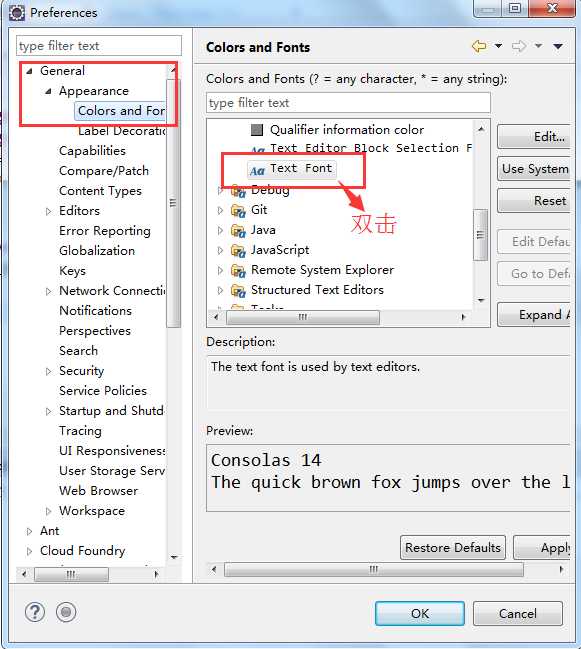Focus the left sidebar filter text field
581x649 pixels.
point(99,46)
